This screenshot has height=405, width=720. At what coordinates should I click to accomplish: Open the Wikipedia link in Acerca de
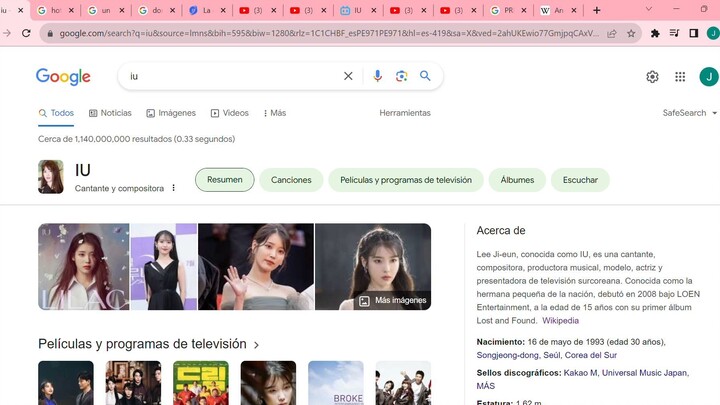[560, 321]
